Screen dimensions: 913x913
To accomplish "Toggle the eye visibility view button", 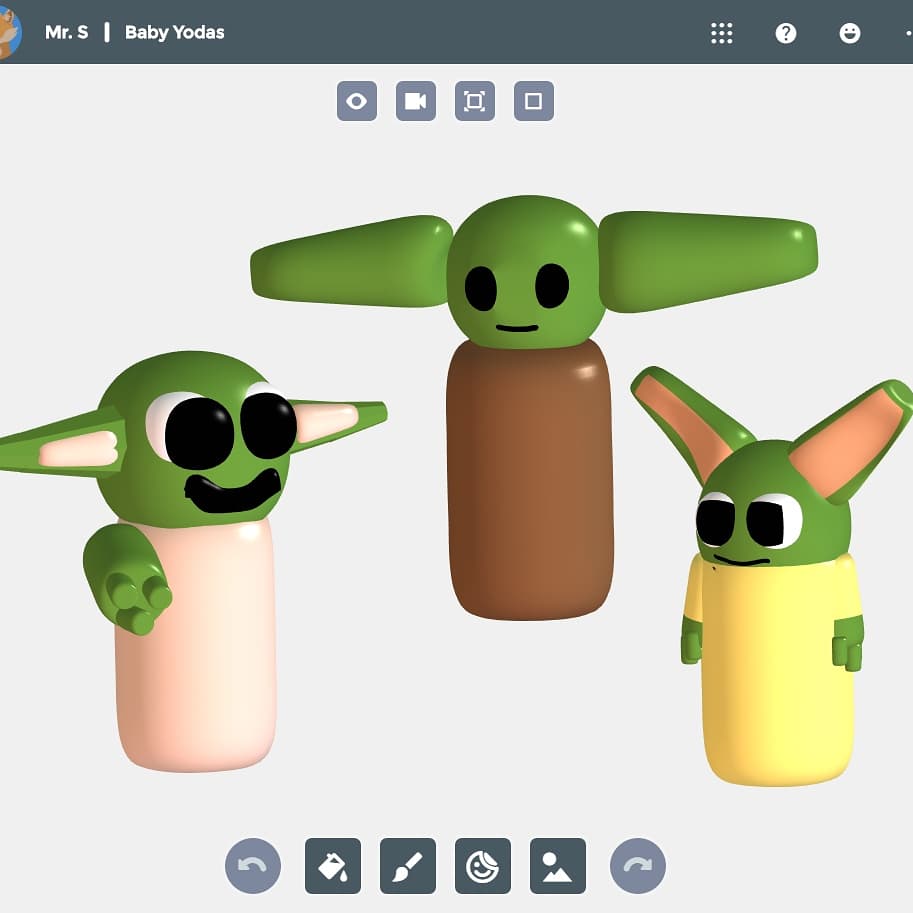I will click(x=357, y=101).
